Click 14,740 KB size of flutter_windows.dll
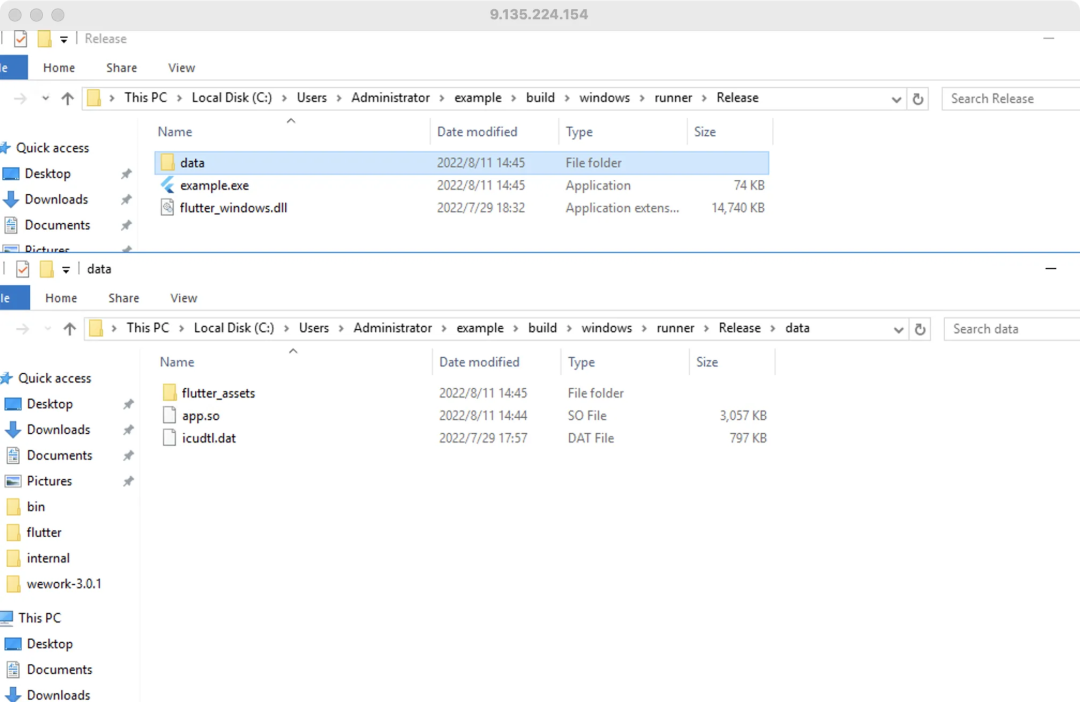The width and height of the screenshot is (1080, 702). tap(738, 207)
